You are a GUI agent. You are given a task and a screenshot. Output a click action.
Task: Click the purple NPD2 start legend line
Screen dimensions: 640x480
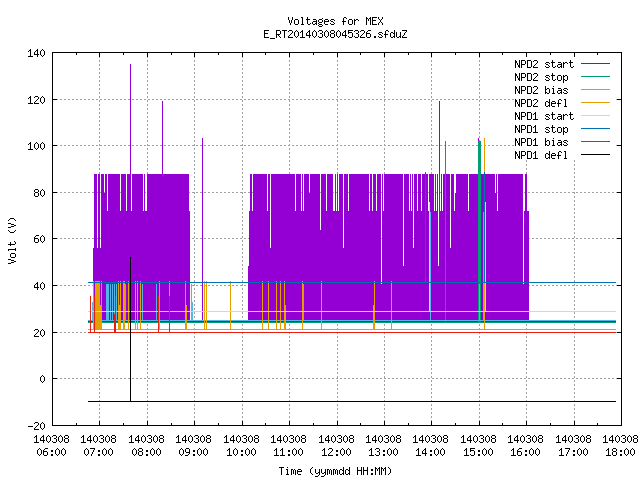click(596, 64)
